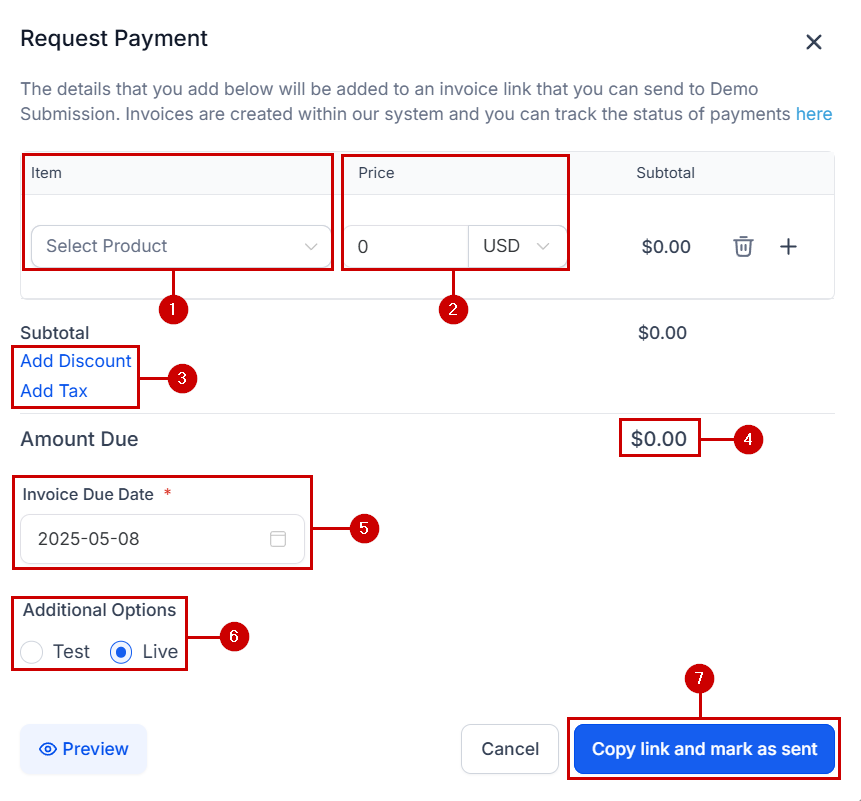The image size is (861, 801).
Task: Add a new line item with plus icon
Action: click(788, 247)
